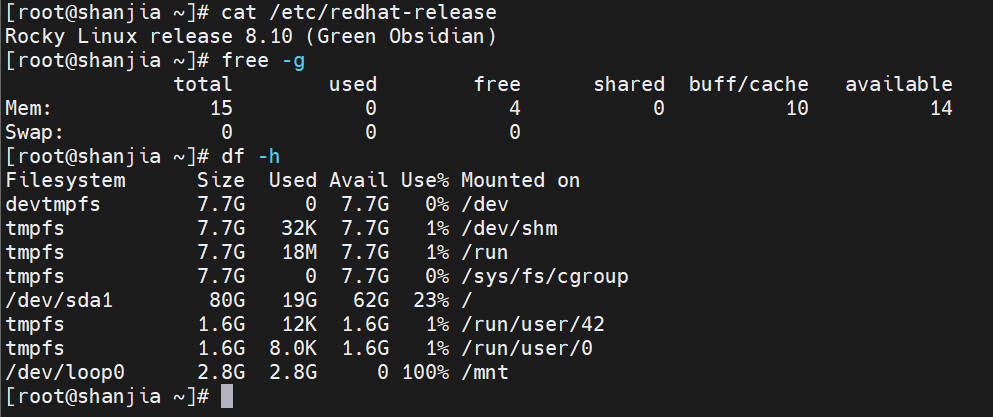
Task: Click the 'available' column header
Action: point(898,85)
